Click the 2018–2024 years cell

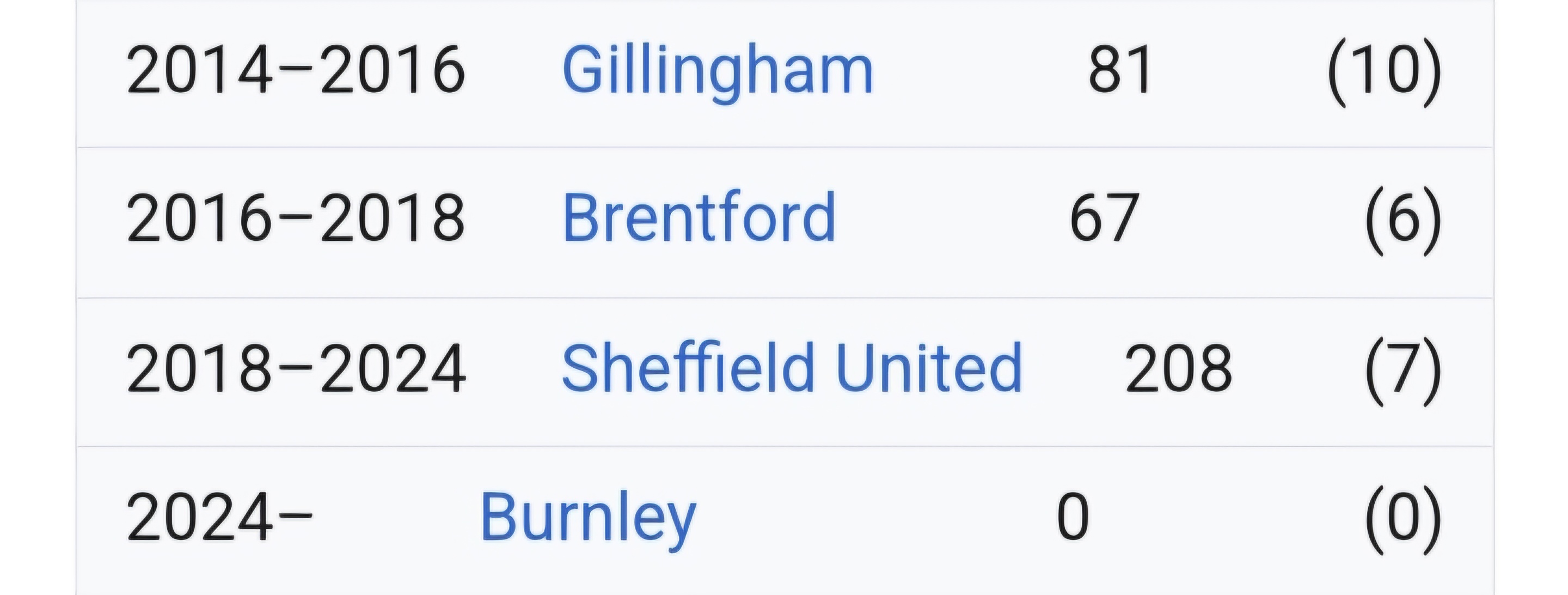(x=295, y=368)
